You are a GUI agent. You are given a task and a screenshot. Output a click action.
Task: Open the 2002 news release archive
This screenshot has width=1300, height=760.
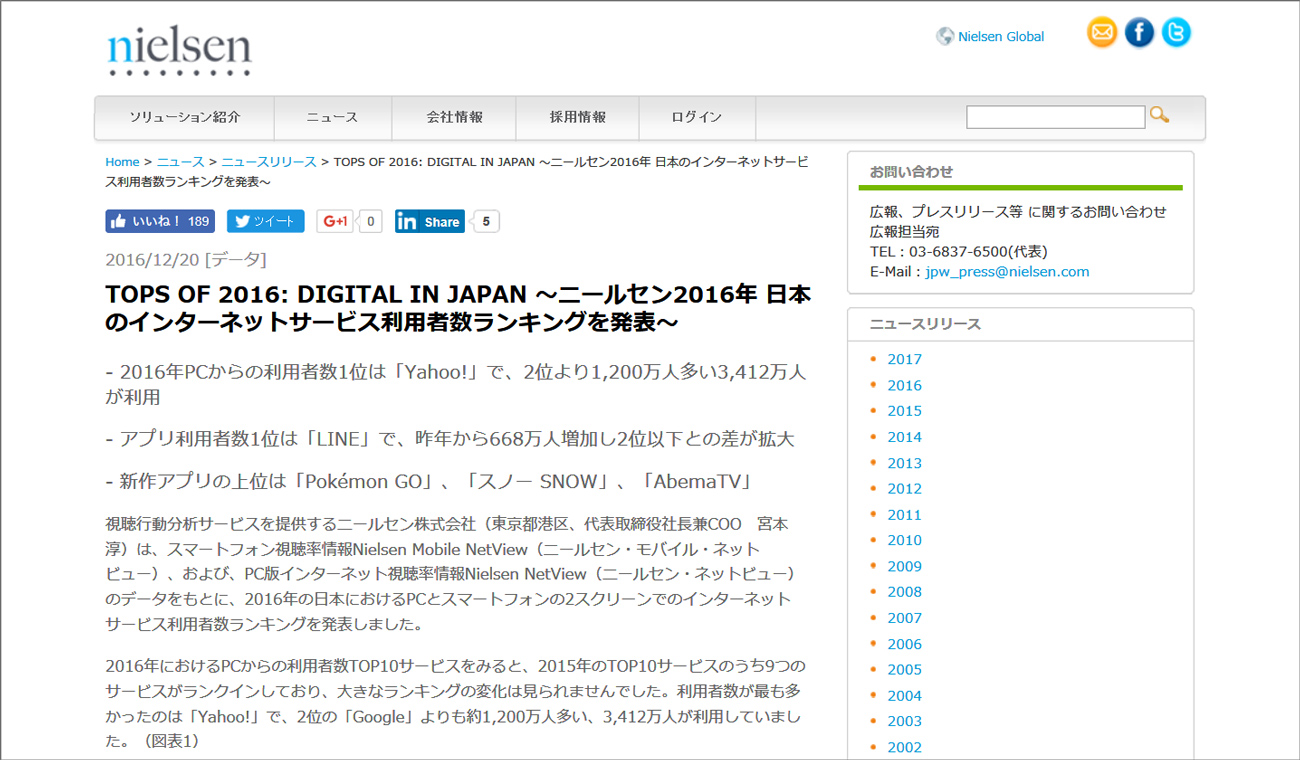pos(904,747)
